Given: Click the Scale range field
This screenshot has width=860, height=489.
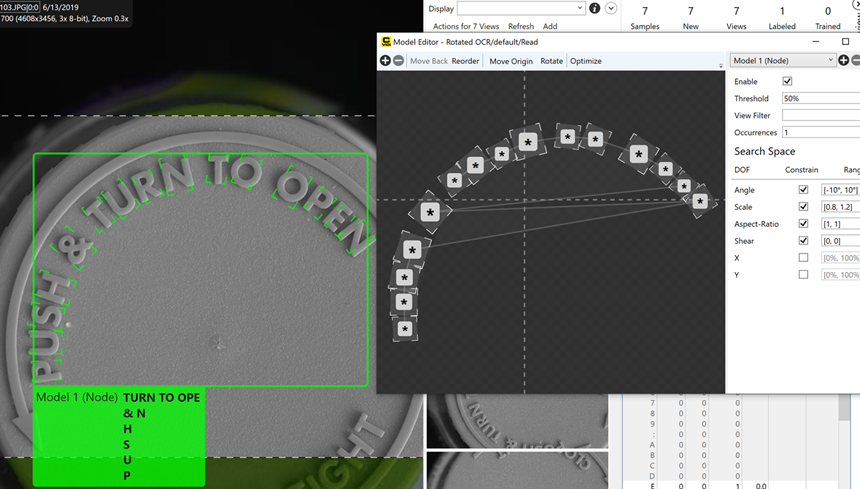Looking at the screenshot, I should tap(839, 207).
